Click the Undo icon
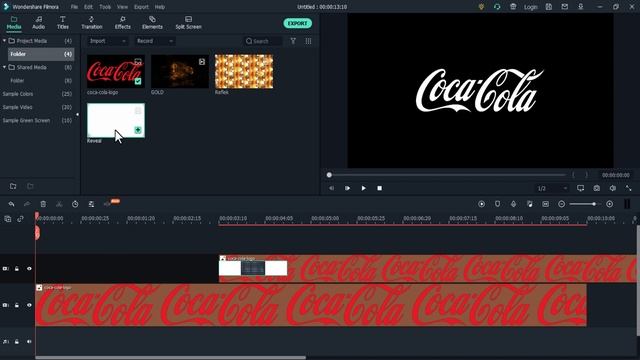Image resolution: width=640 pixels, height=360 pixels. [11, 204]
